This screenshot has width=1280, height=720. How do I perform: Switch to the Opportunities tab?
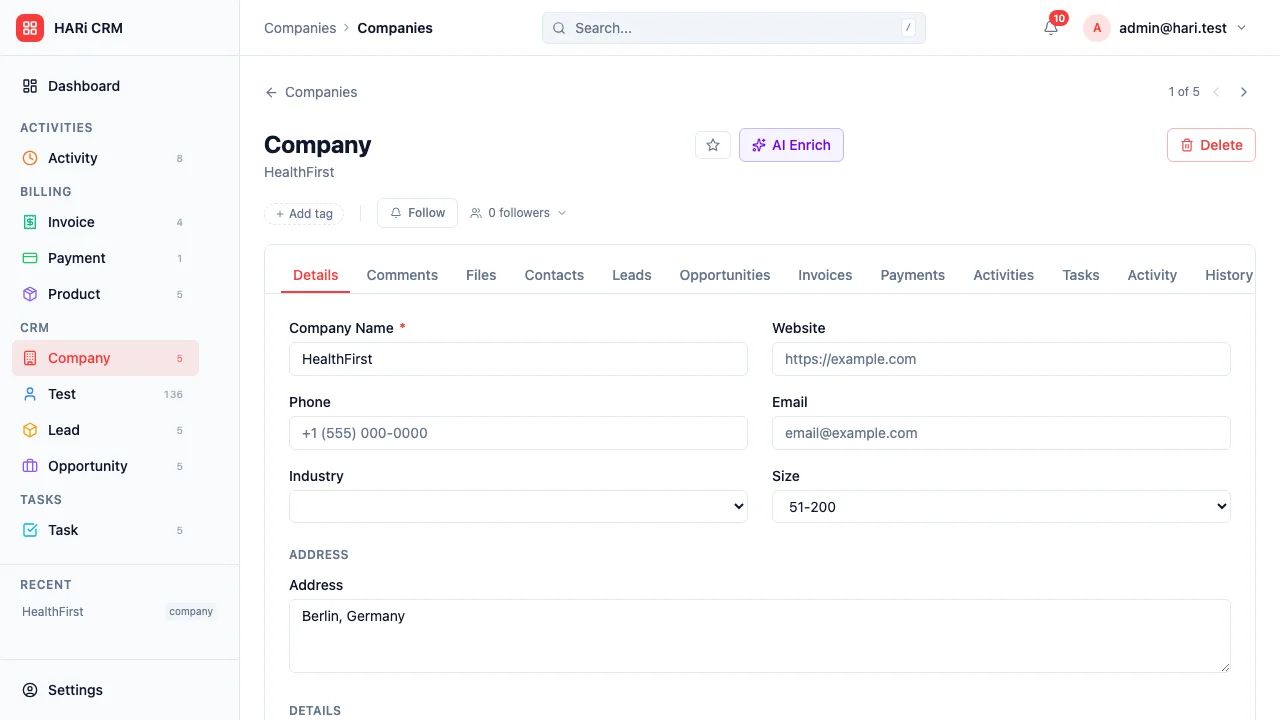point(724,275)
